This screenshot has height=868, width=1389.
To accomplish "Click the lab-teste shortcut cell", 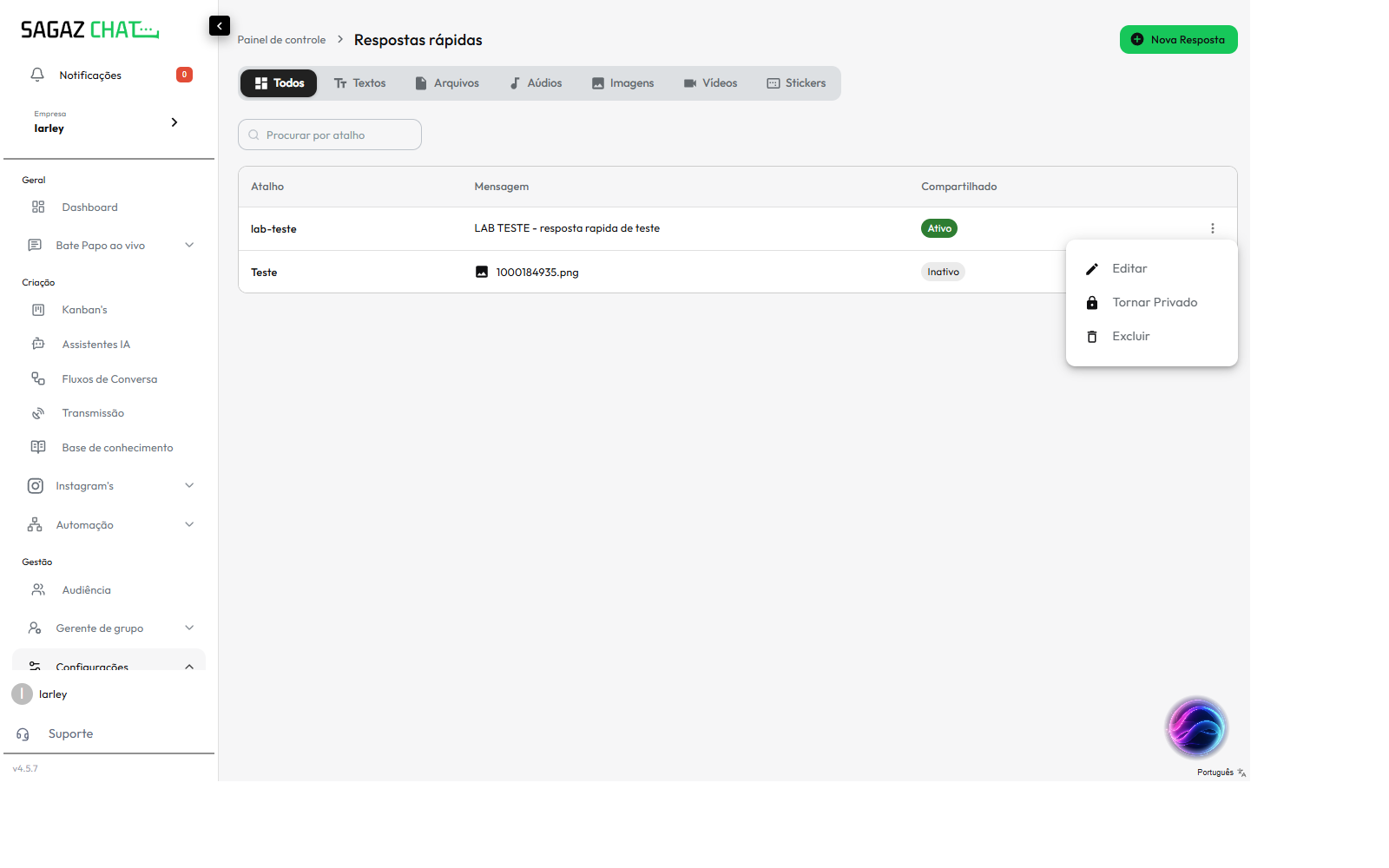I will 273,229.
